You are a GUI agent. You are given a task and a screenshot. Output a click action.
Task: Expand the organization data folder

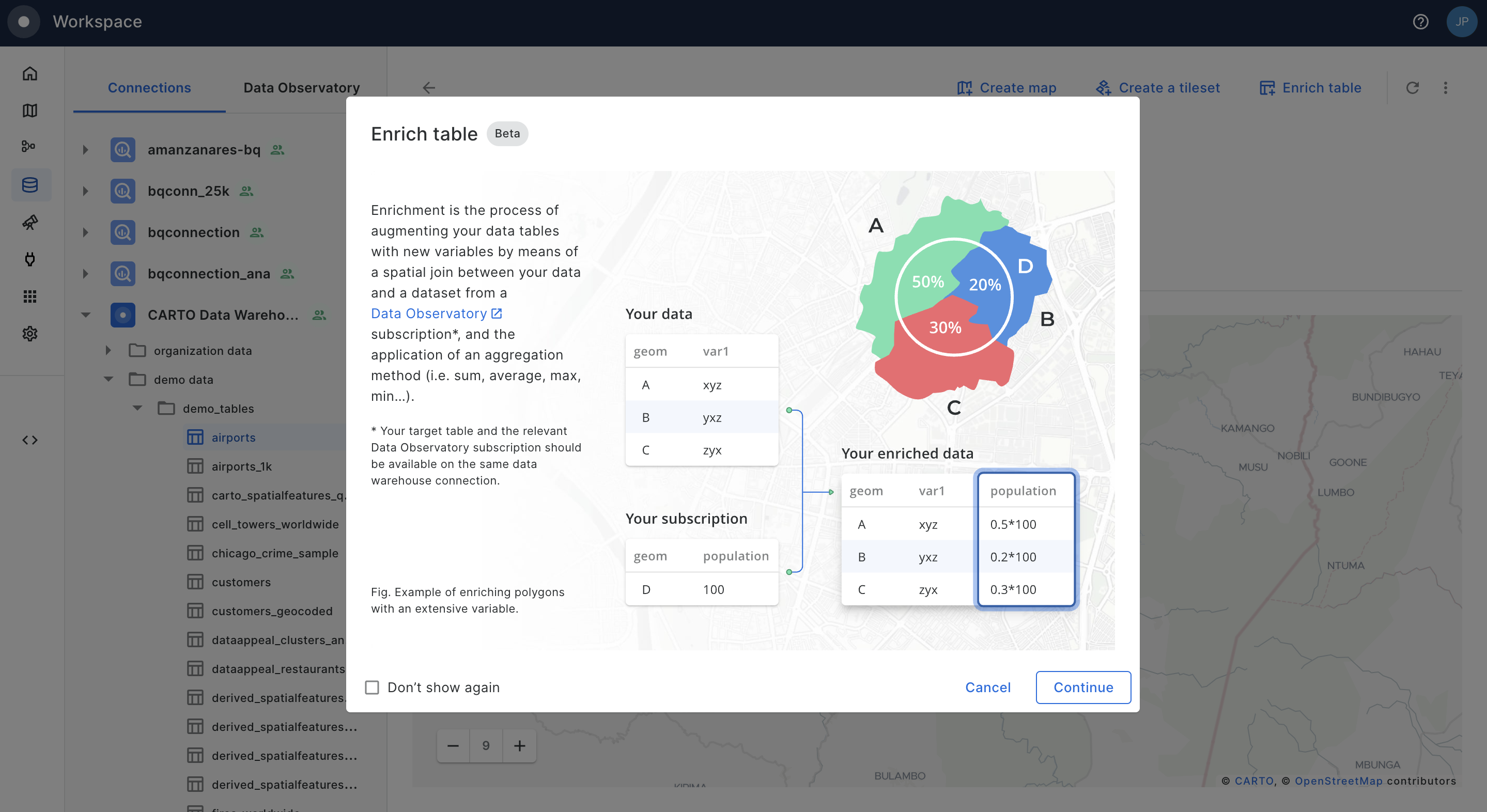pos(108,350)
